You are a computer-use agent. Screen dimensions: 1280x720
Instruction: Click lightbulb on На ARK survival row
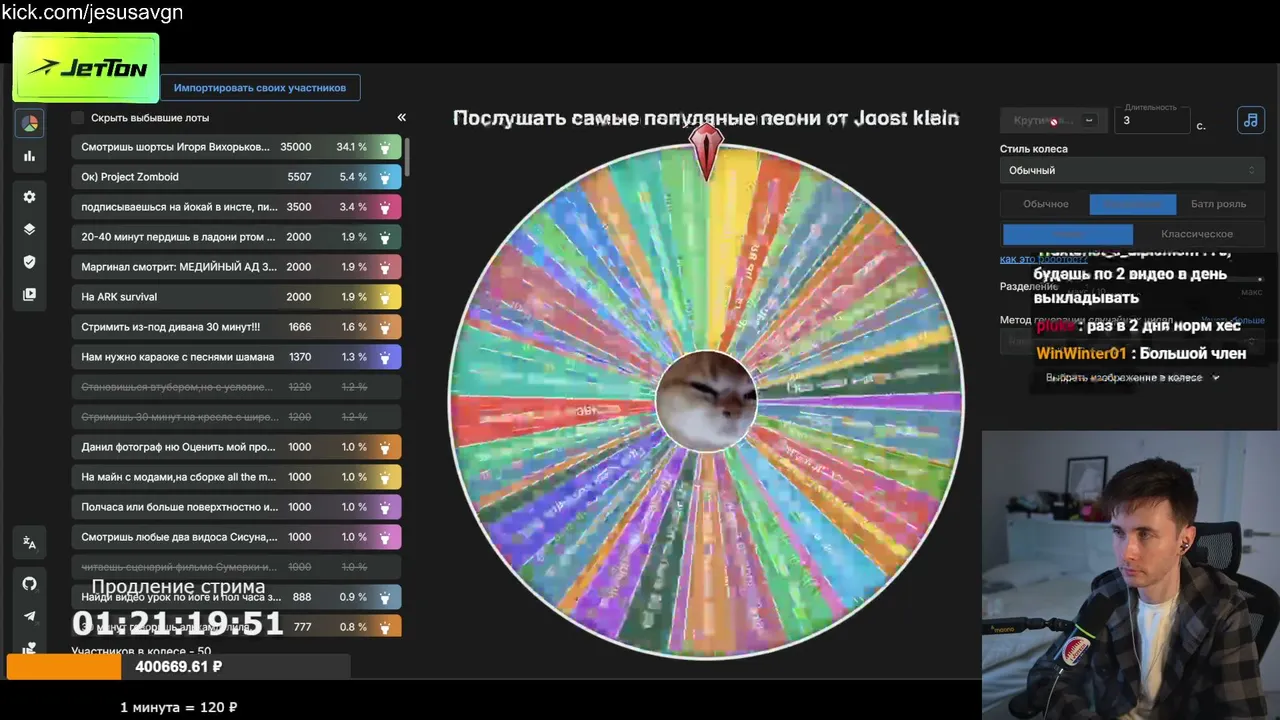click(x=385, y=297)
